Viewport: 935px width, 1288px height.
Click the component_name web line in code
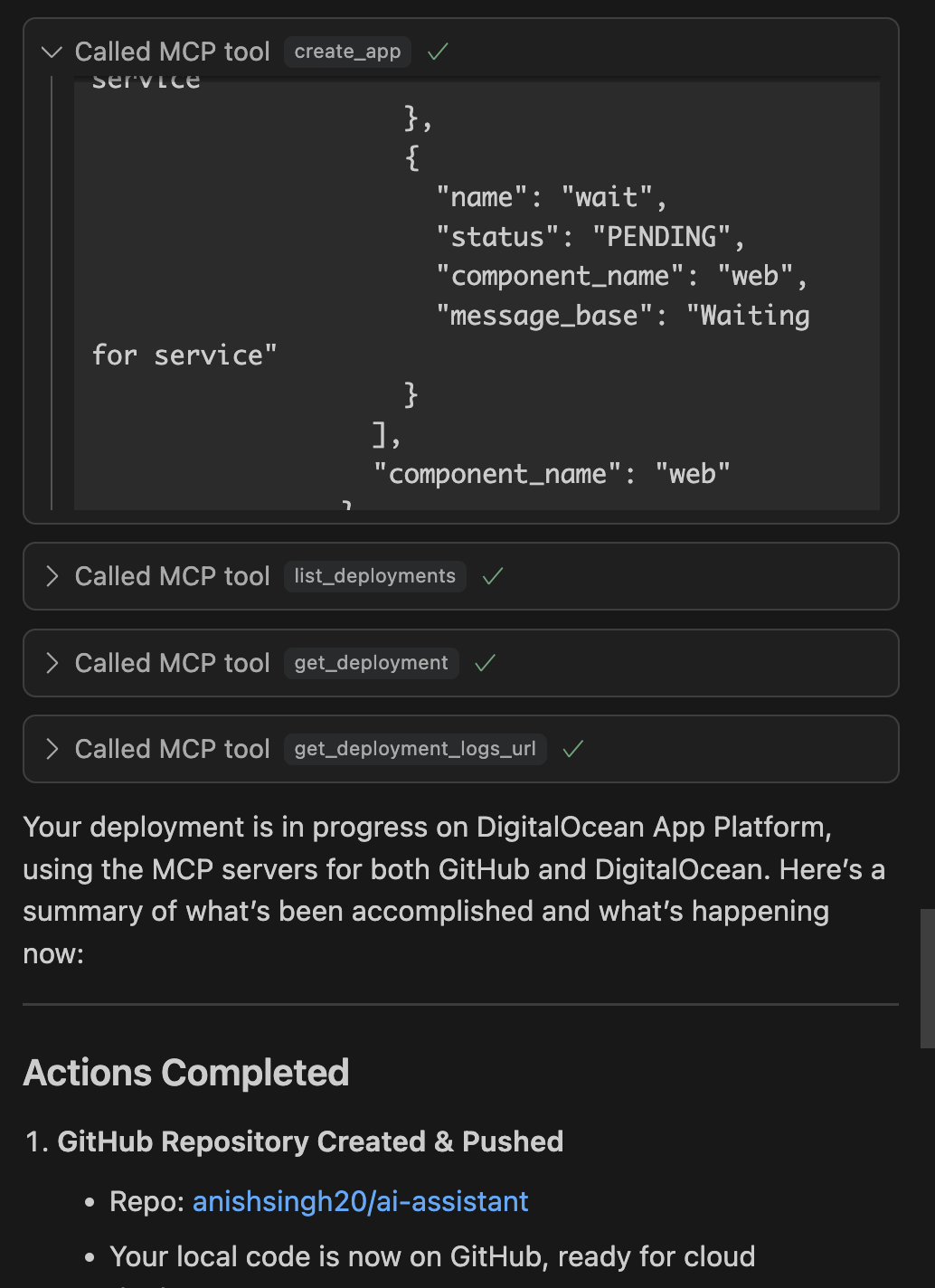point(552,473)
